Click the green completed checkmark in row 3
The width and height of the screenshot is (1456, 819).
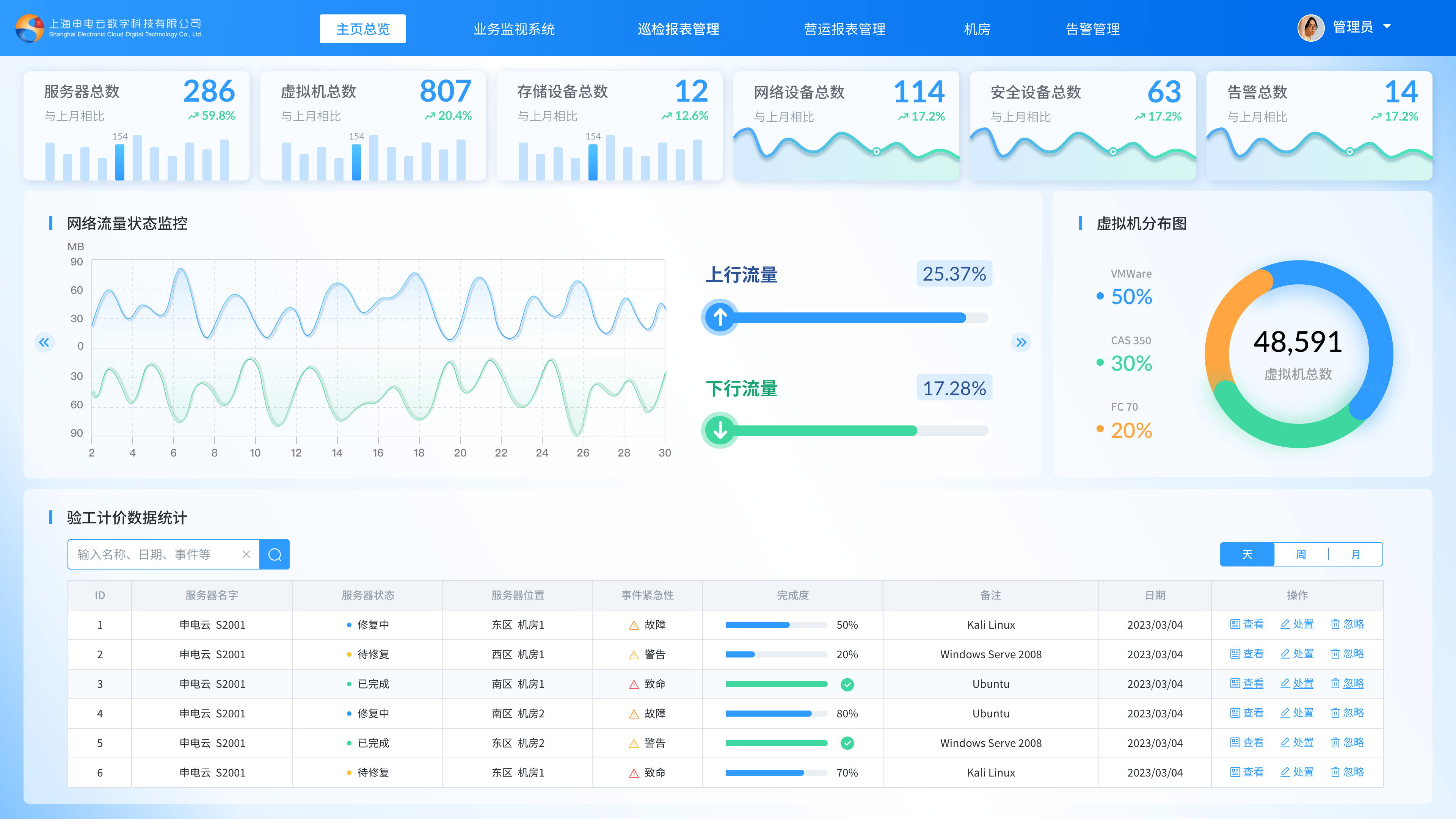coord(847,684)
